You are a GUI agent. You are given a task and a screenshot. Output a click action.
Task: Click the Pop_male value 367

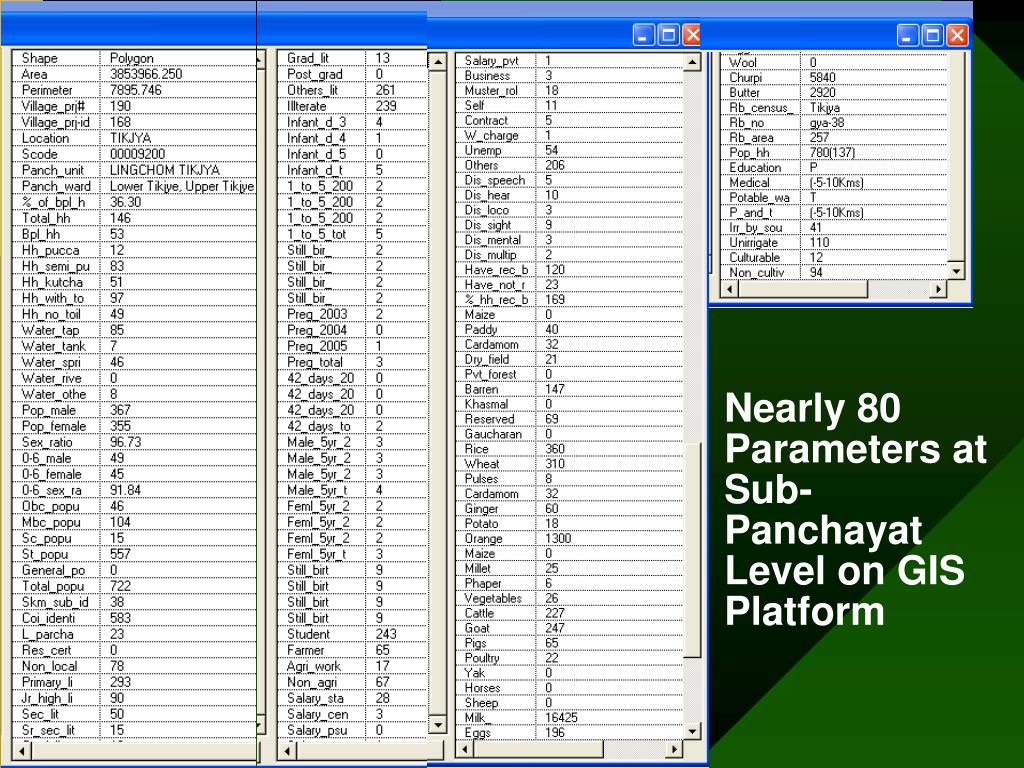pos(120,410)
